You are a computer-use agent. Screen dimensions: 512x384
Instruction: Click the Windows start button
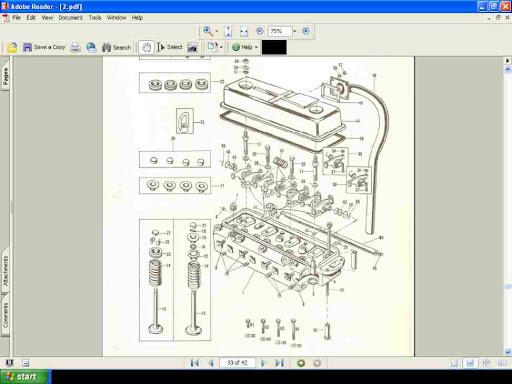25,377
